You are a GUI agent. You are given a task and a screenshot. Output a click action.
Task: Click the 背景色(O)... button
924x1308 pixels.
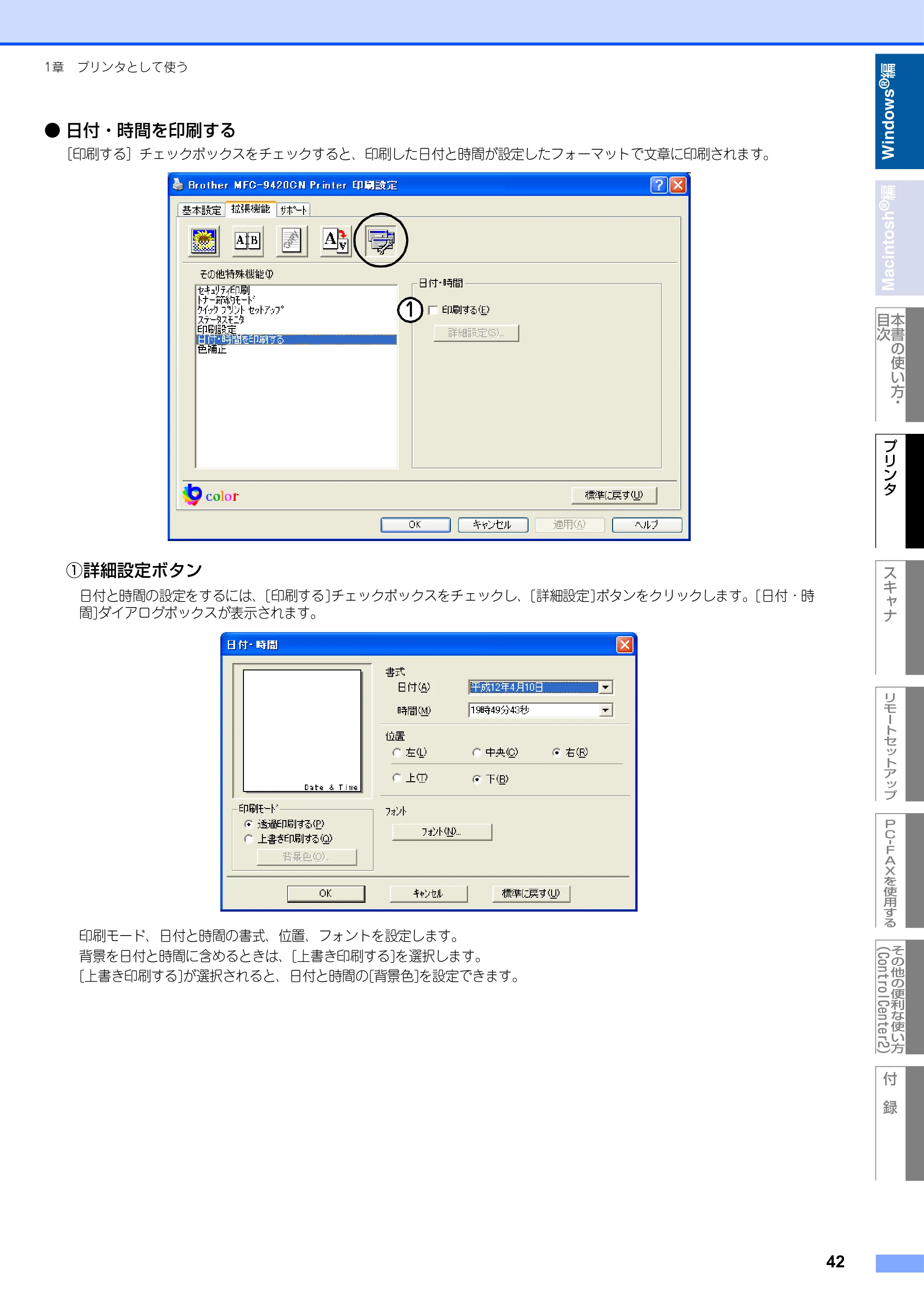point(307,857)
